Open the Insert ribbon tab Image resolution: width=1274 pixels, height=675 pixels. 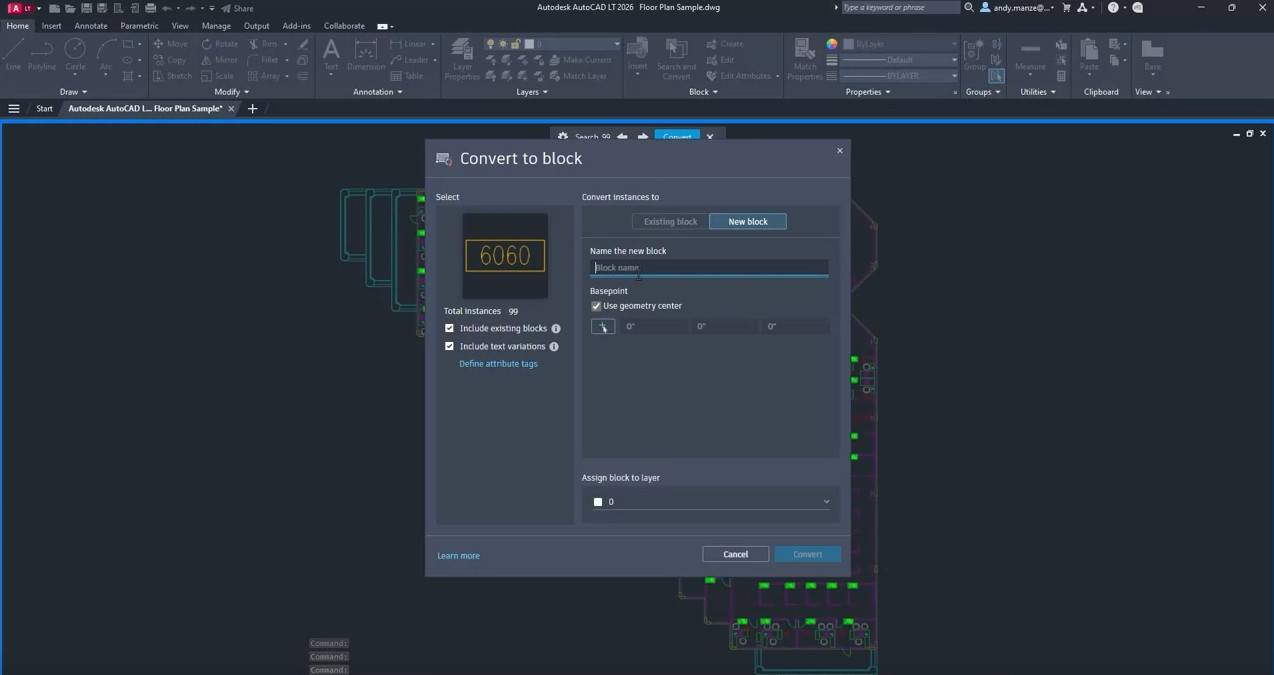pyautogui.click(x=52, y=26)
